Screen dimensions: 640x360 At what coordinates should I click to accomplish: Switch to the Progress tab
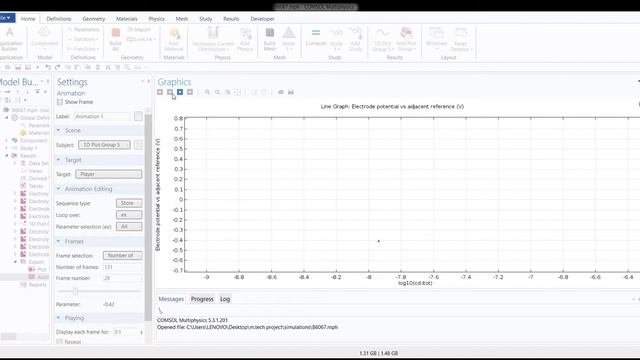(x=202, y=299)
